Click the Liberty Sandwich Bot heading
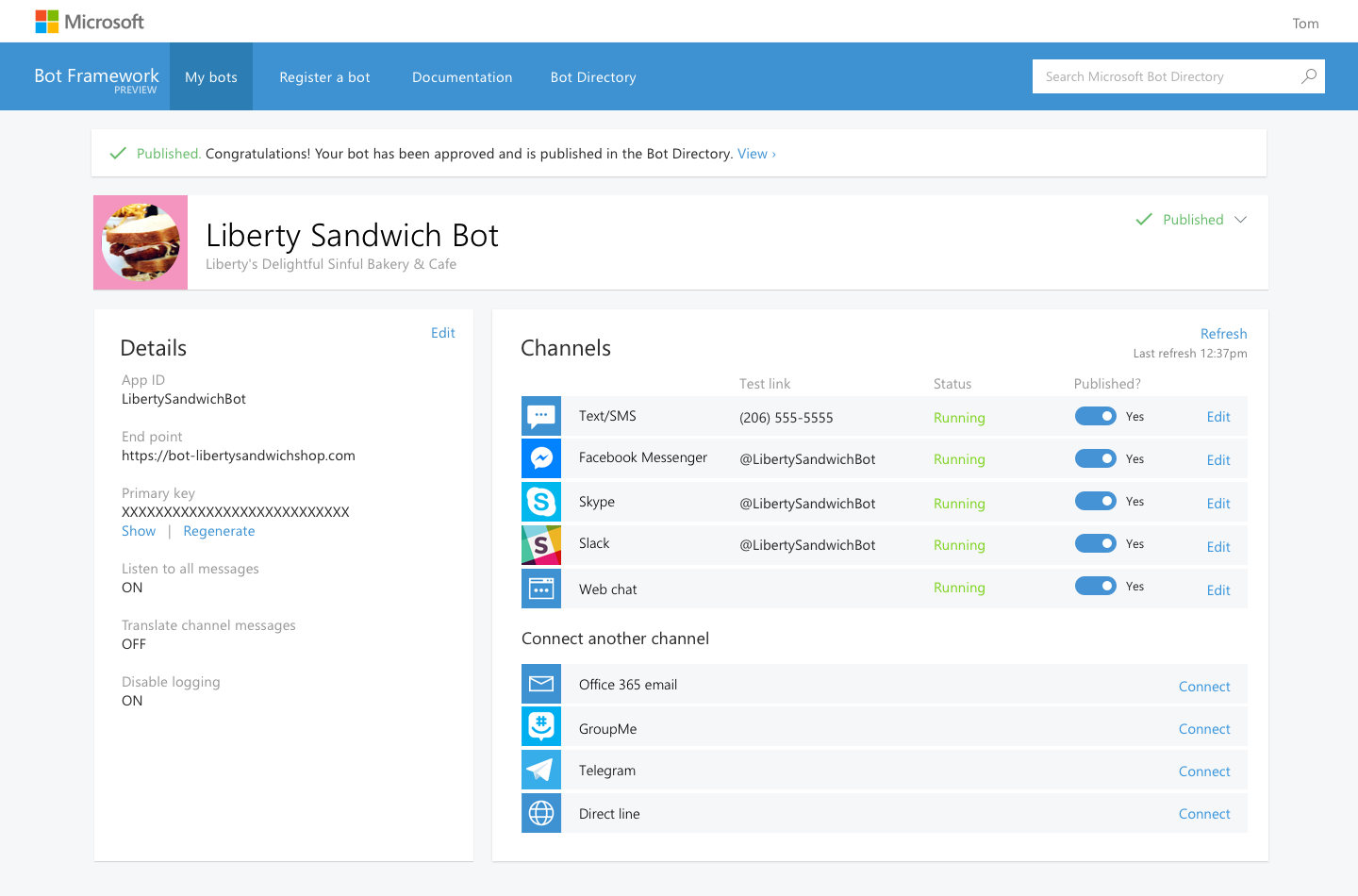This screenshot has height=896, width=1358. click(352, 235)
